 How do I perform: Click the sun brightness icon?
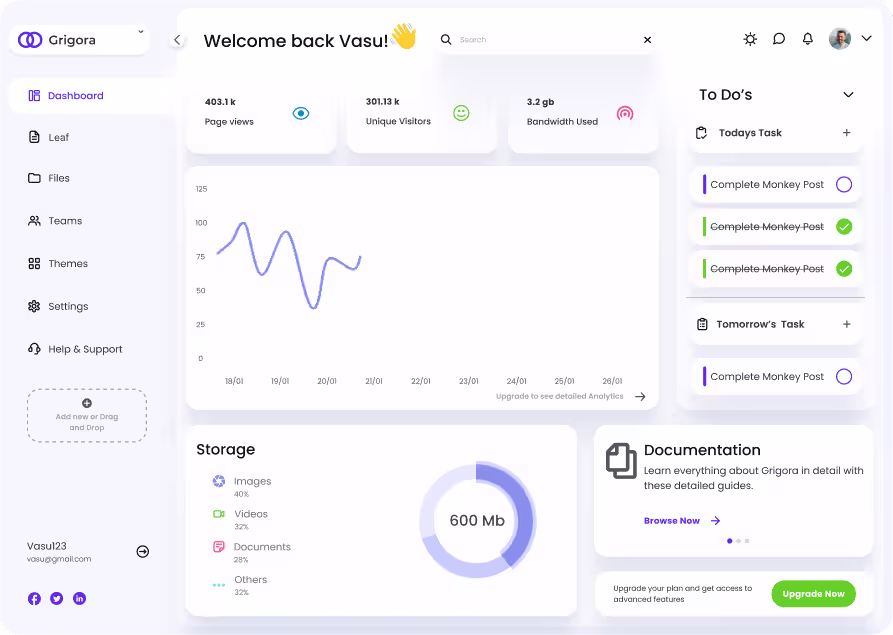tap(750, 39)
